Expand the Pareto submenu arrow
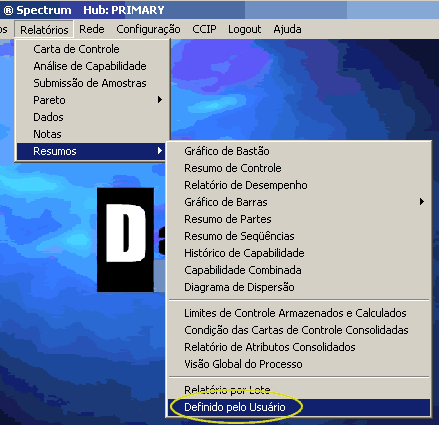This screenshot has height=425, width=439. 160,100
